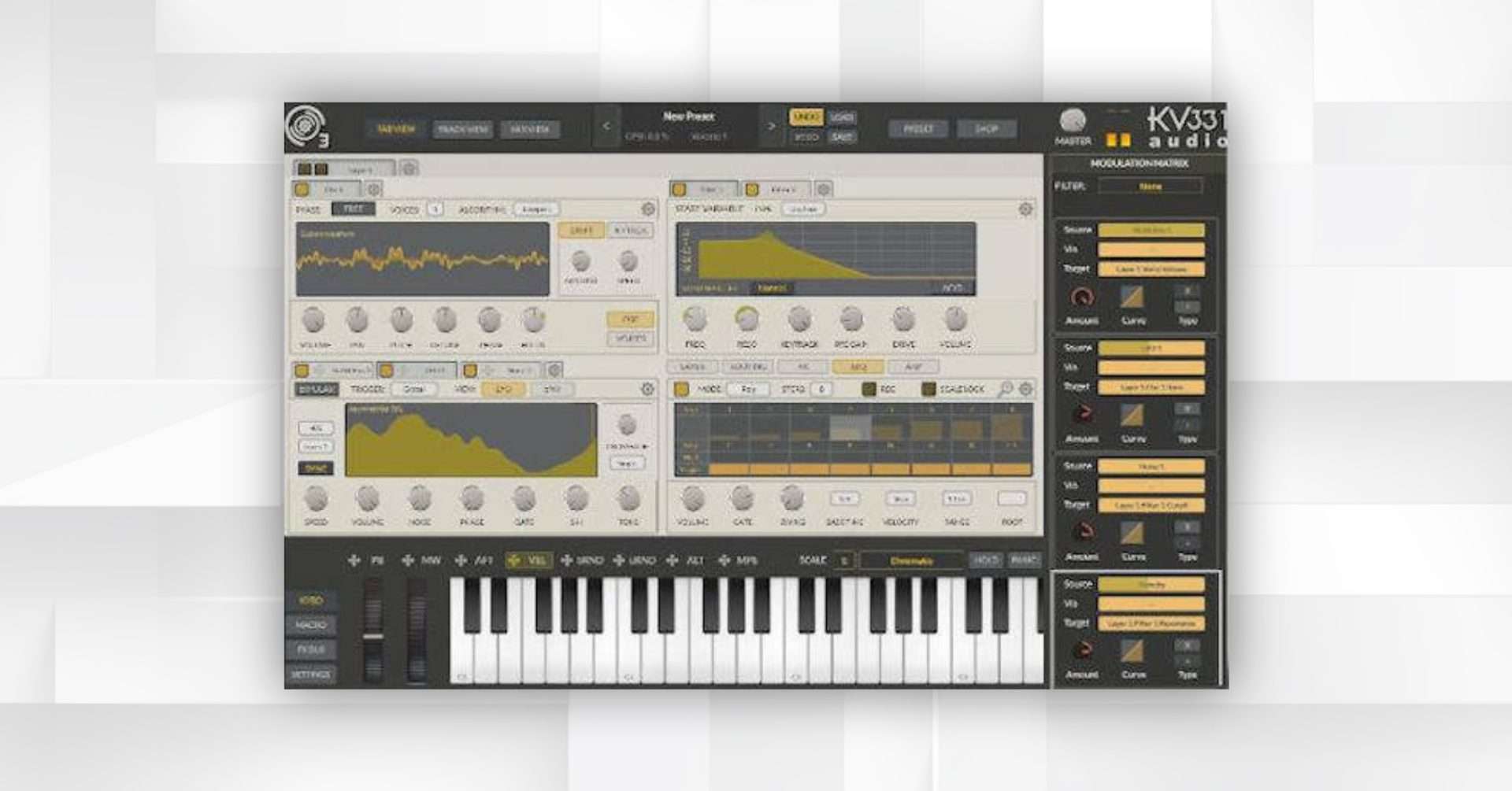Click the filter Reso knob

tap(746, 319)
